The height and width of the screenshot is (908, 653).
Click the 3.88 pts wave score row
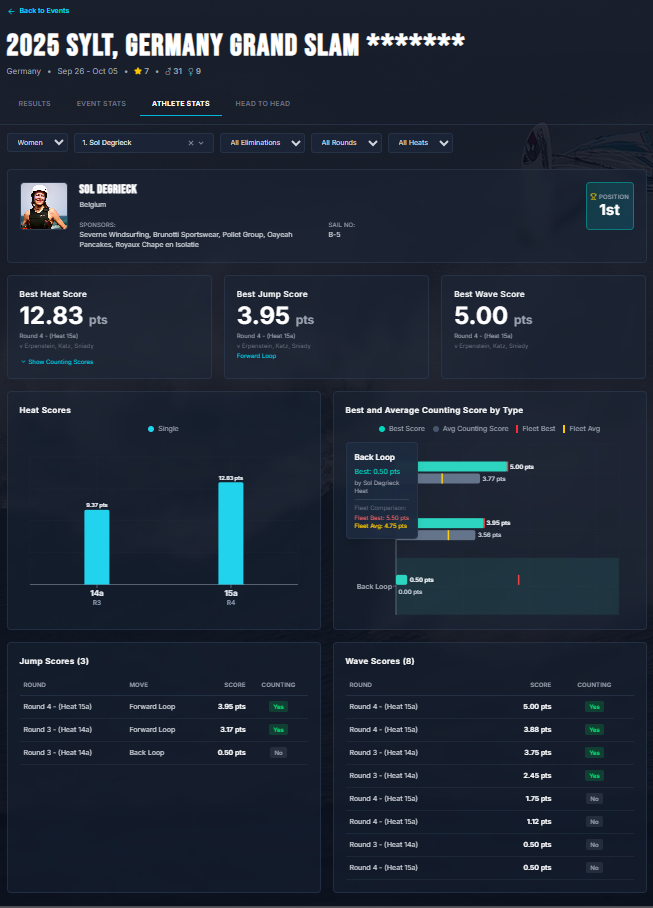[490, 730]
